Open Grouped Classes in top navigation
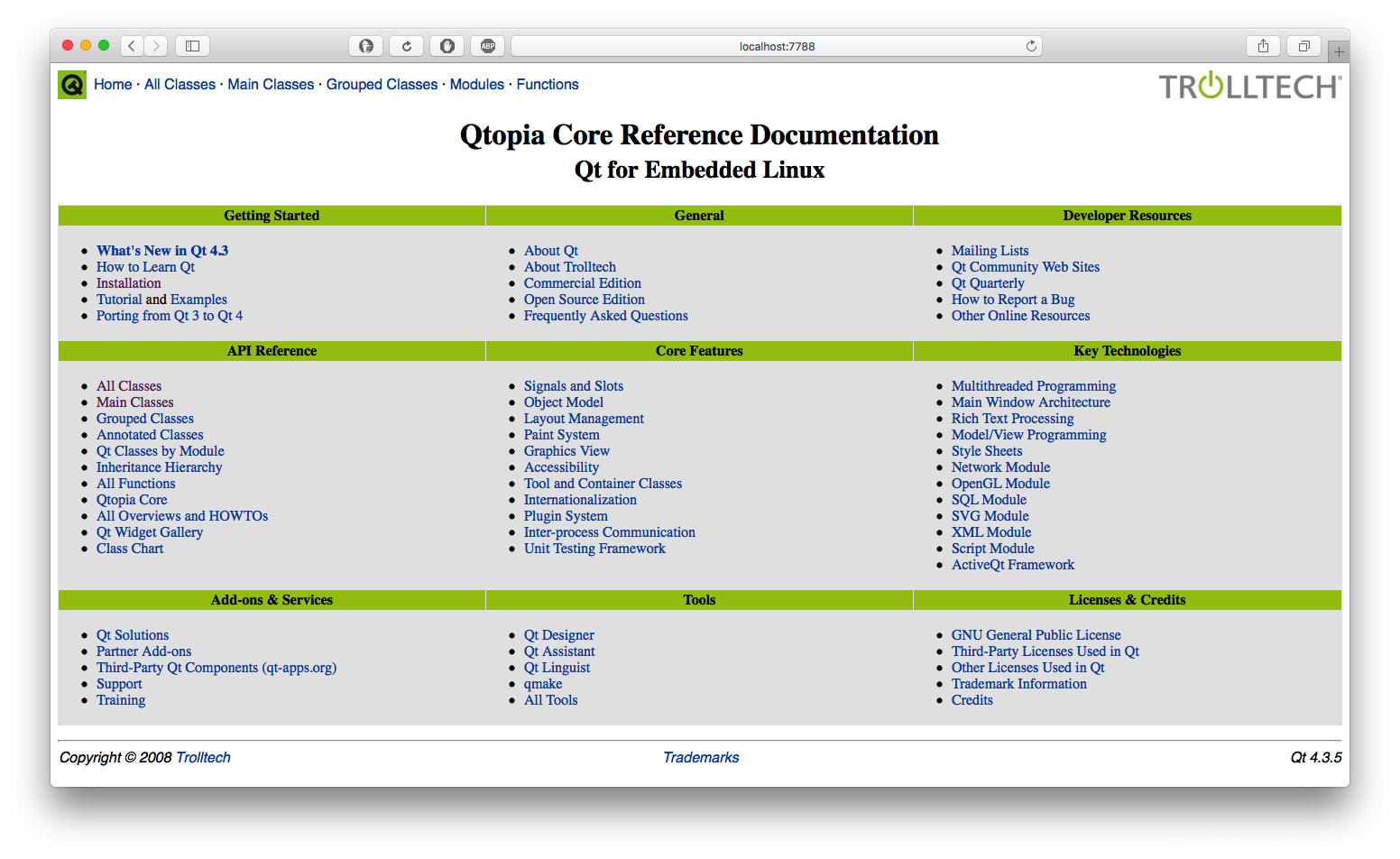 click(382, 84)
